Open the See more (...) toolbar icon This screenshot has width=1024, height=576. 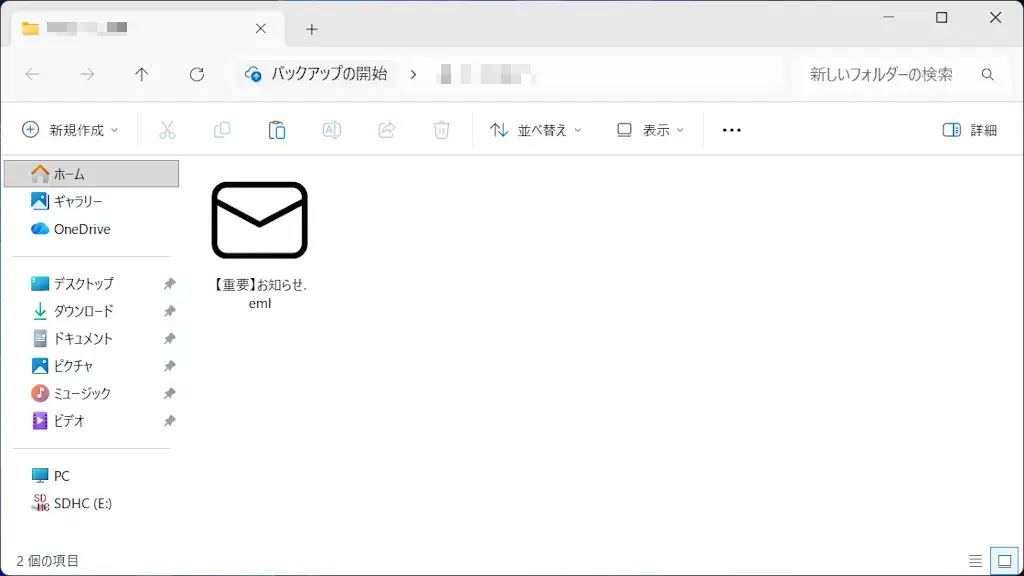point(731,129)
